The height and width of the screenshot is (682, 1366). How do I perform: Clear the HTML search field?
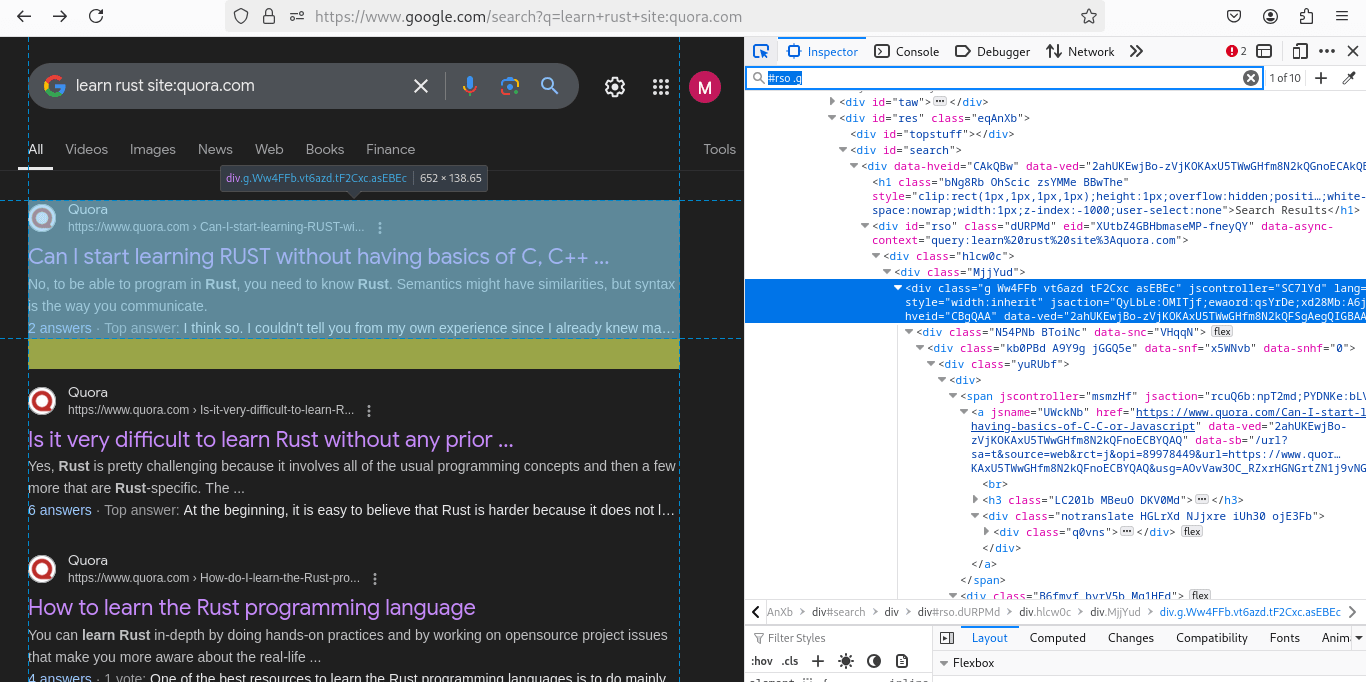pos(1251,78)
